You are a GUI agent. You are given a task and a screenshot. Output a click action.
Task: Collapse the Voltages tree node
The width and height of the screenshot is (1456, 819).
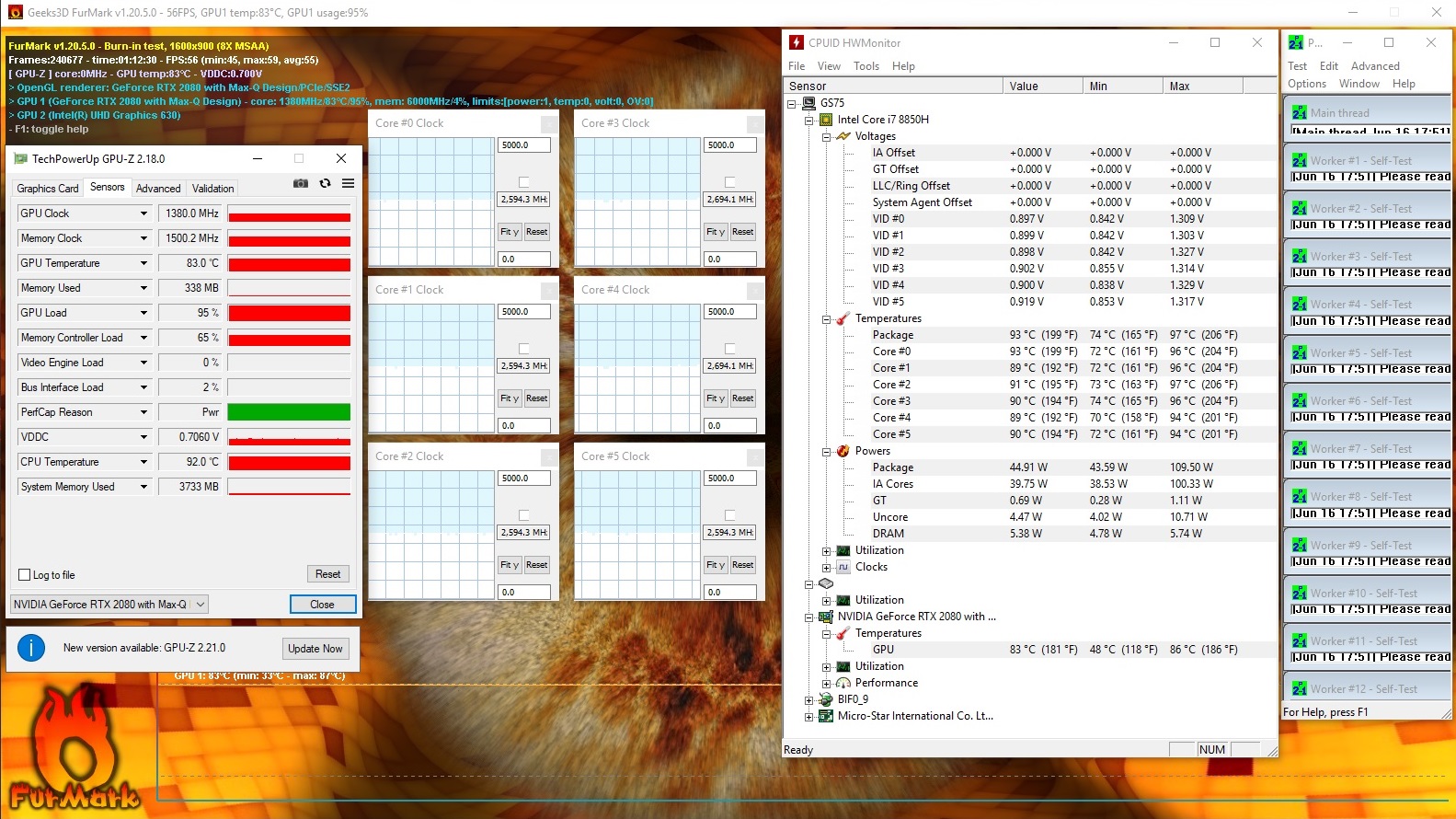[826, 136]
